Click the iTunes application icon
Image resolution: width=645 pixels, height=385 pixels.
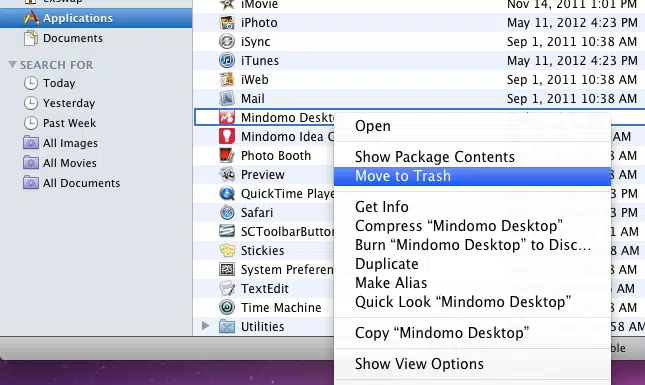[227, 60]
